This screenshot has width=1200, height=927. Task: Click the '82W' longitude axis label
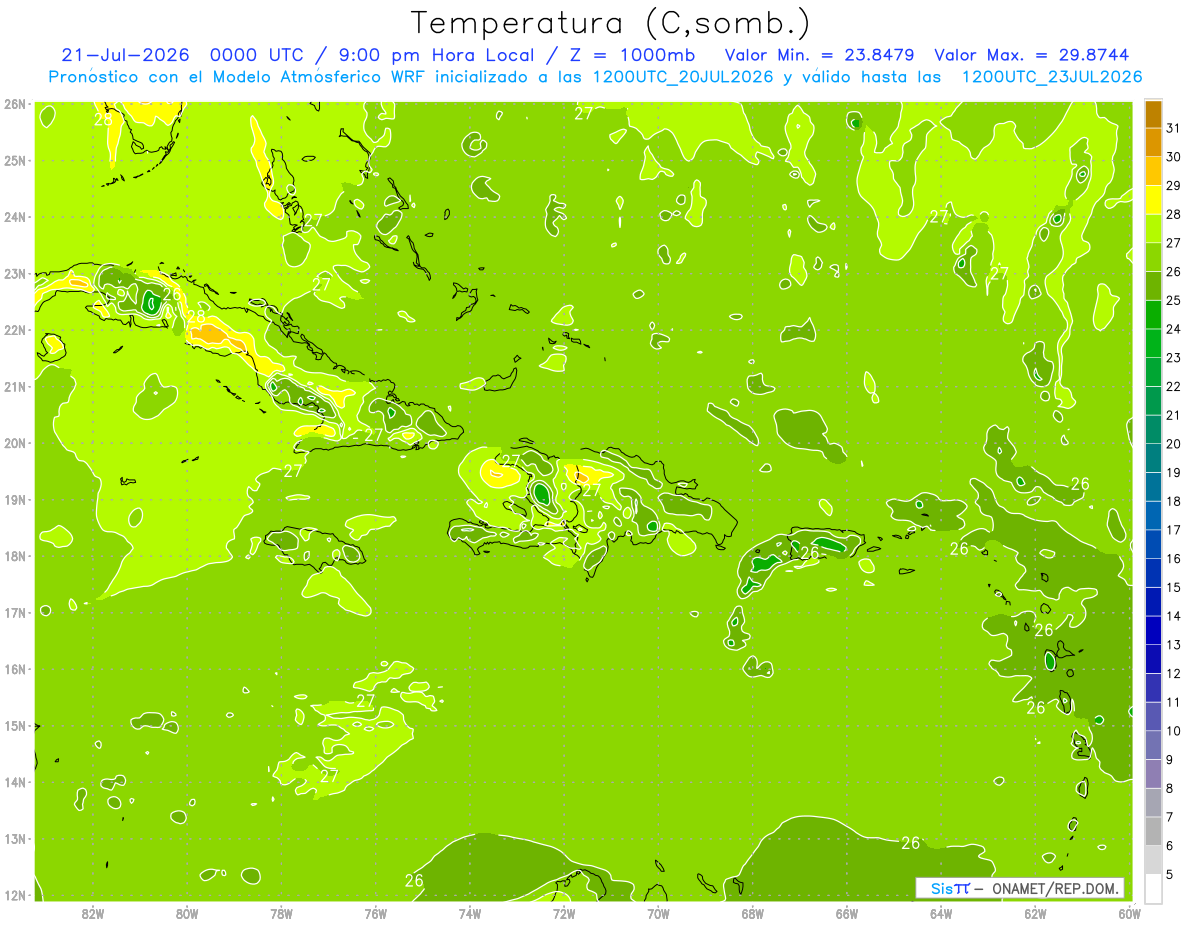pyautogui.click(x=93, y=913)
